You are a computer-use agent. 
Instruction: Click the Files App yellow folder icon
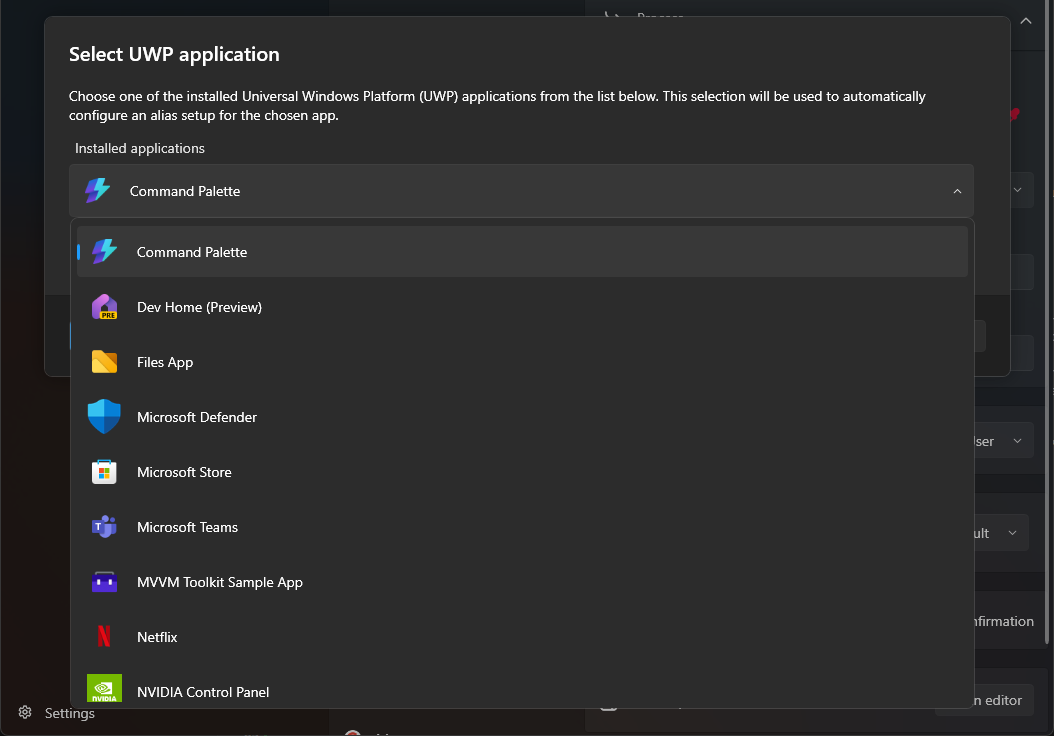point(104,362)
